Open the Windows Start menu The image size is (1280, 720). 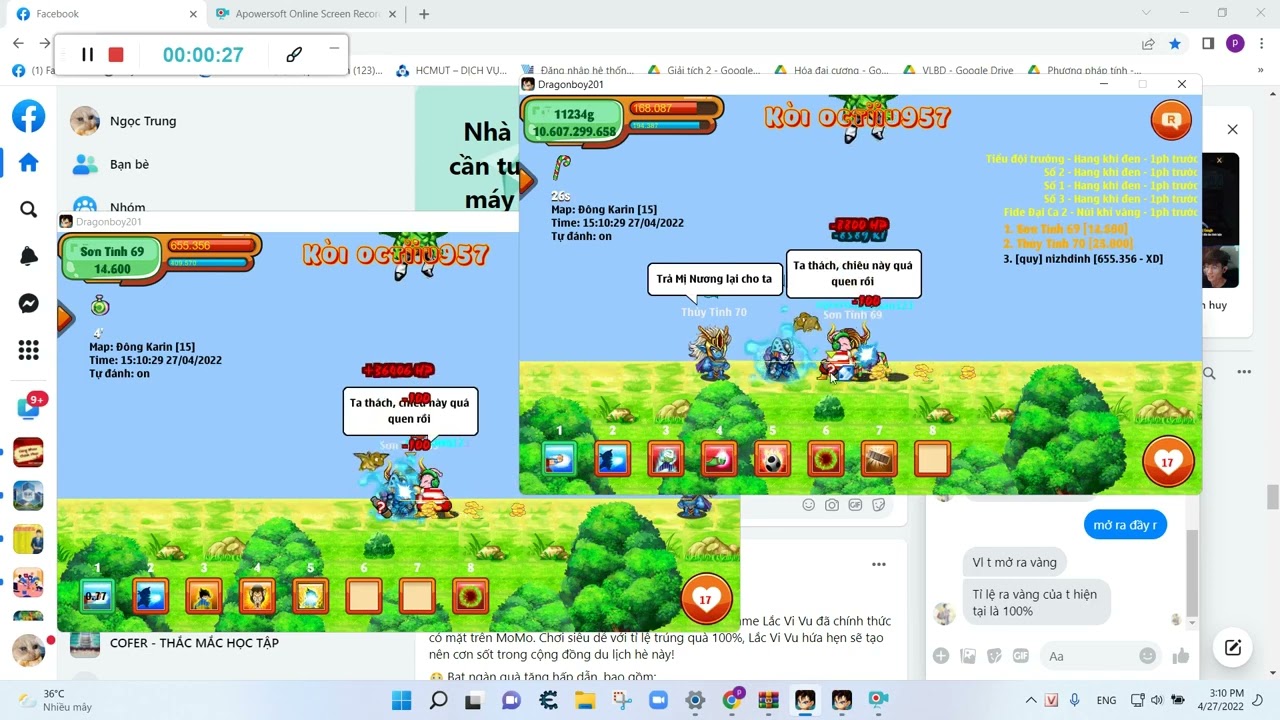click(x=401, y=700)
